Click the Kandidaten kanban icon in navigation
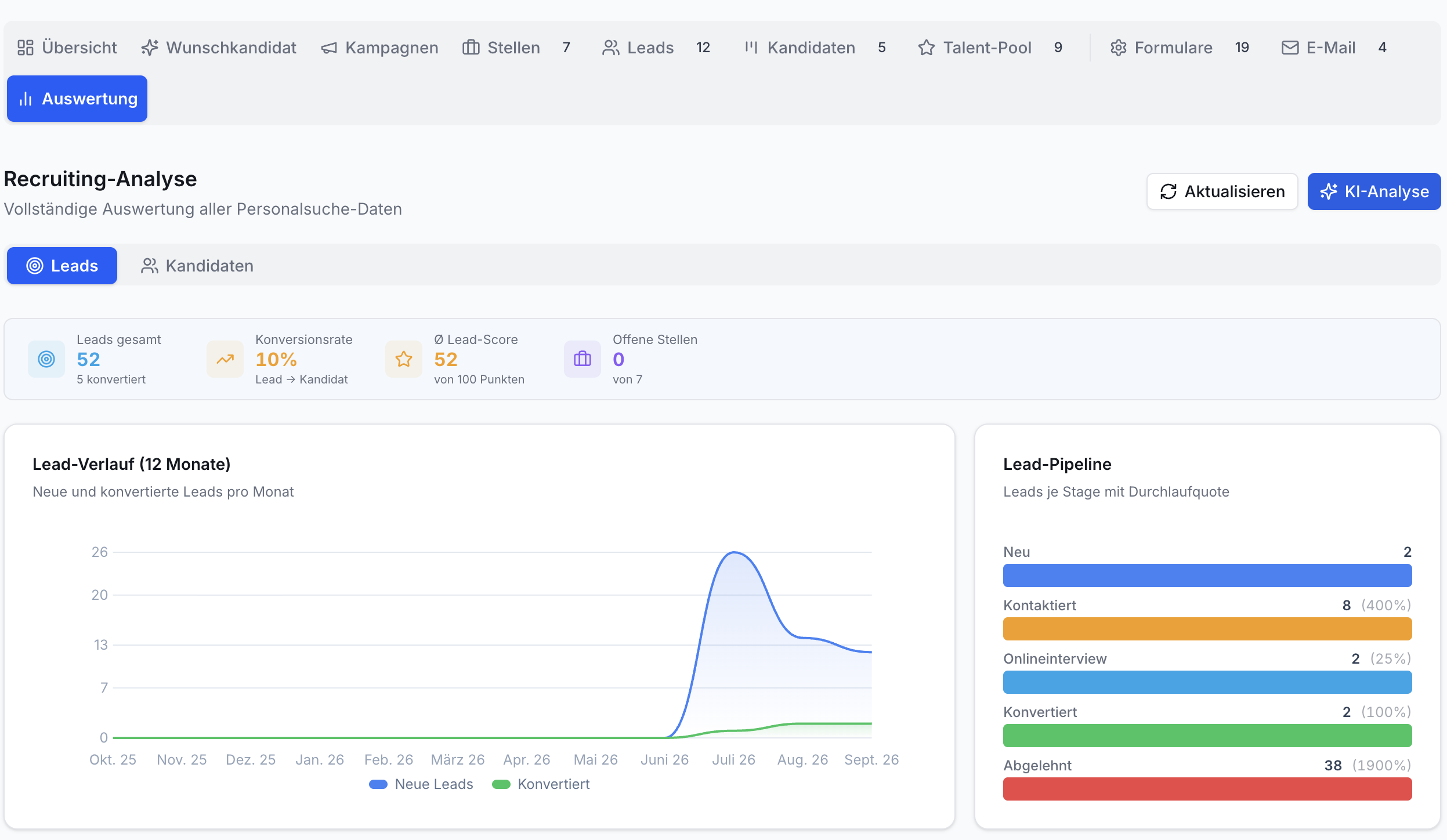The image size is (1447, 840). click(751, 48)
